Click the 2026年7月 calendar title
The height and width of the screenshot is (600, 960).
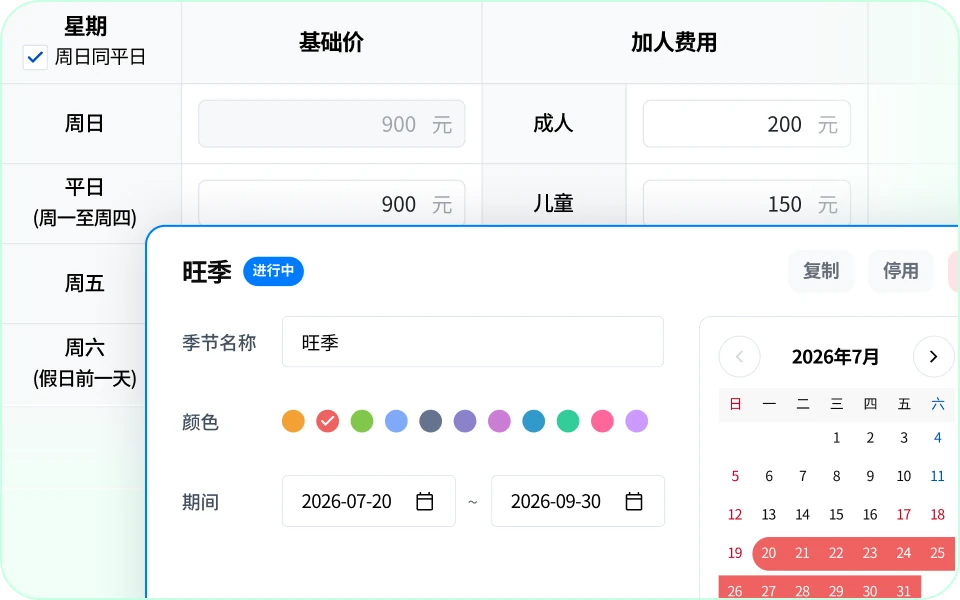click(836, 356)
